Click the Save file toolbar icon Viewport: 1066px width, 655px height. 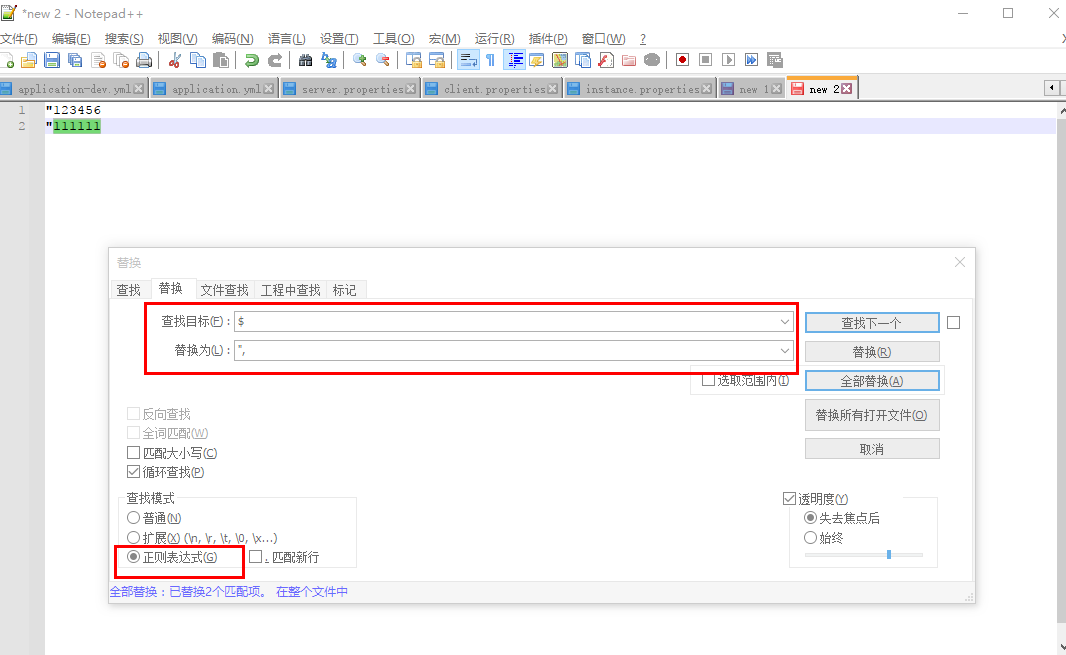52,61
